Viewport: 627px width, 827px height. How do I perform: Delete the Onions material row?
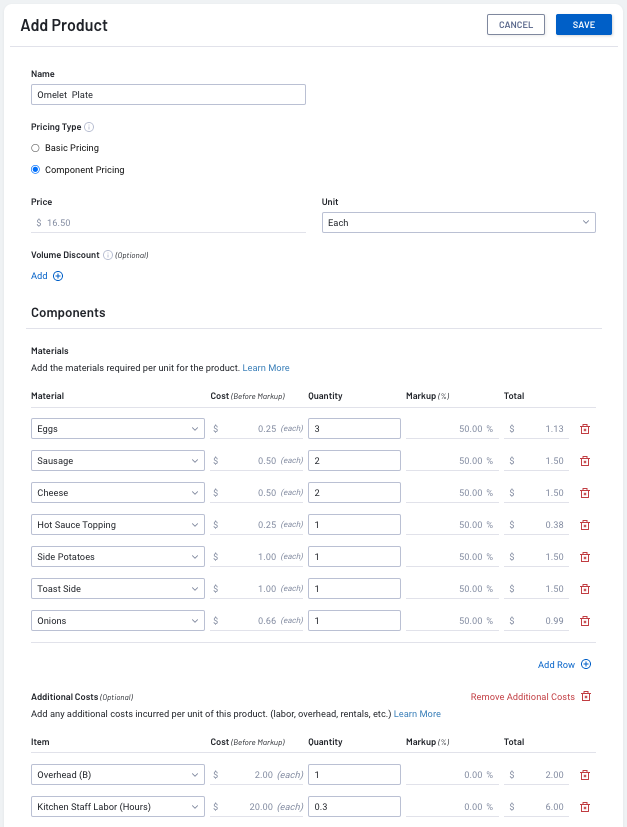click(585, 620)
